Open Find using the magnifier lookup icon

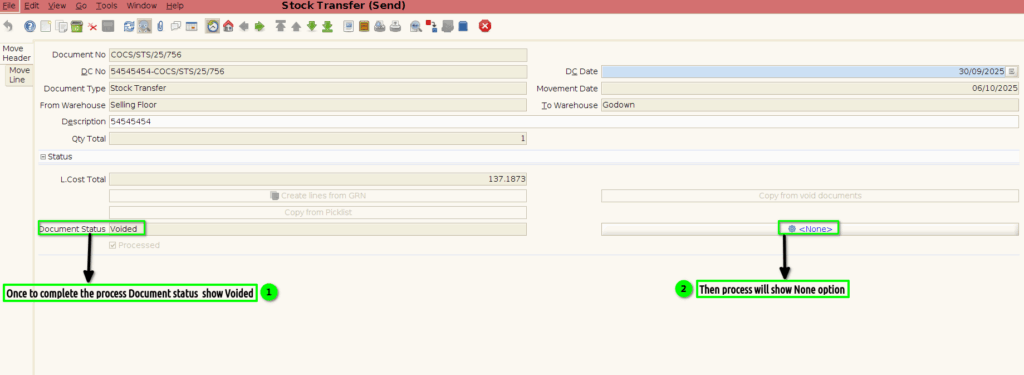pyautogui.click(x=144, y=27)
